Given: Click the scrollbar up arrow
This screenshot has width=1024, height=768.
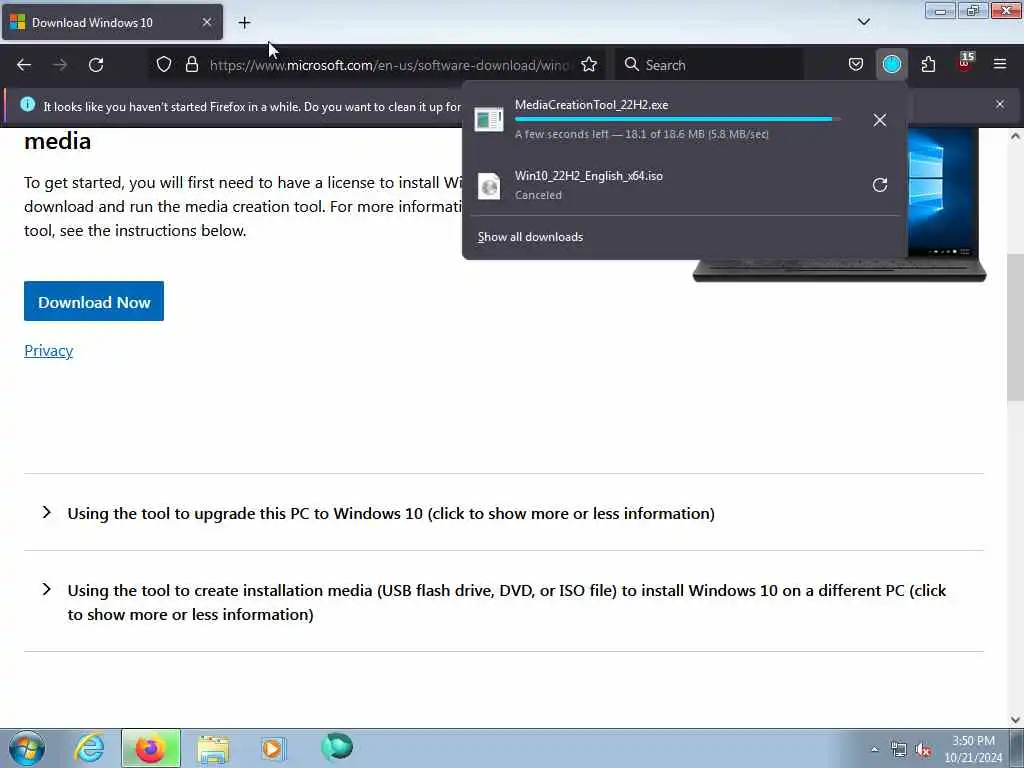Looking at the screenshot, I should click(x=1015, y=136).
